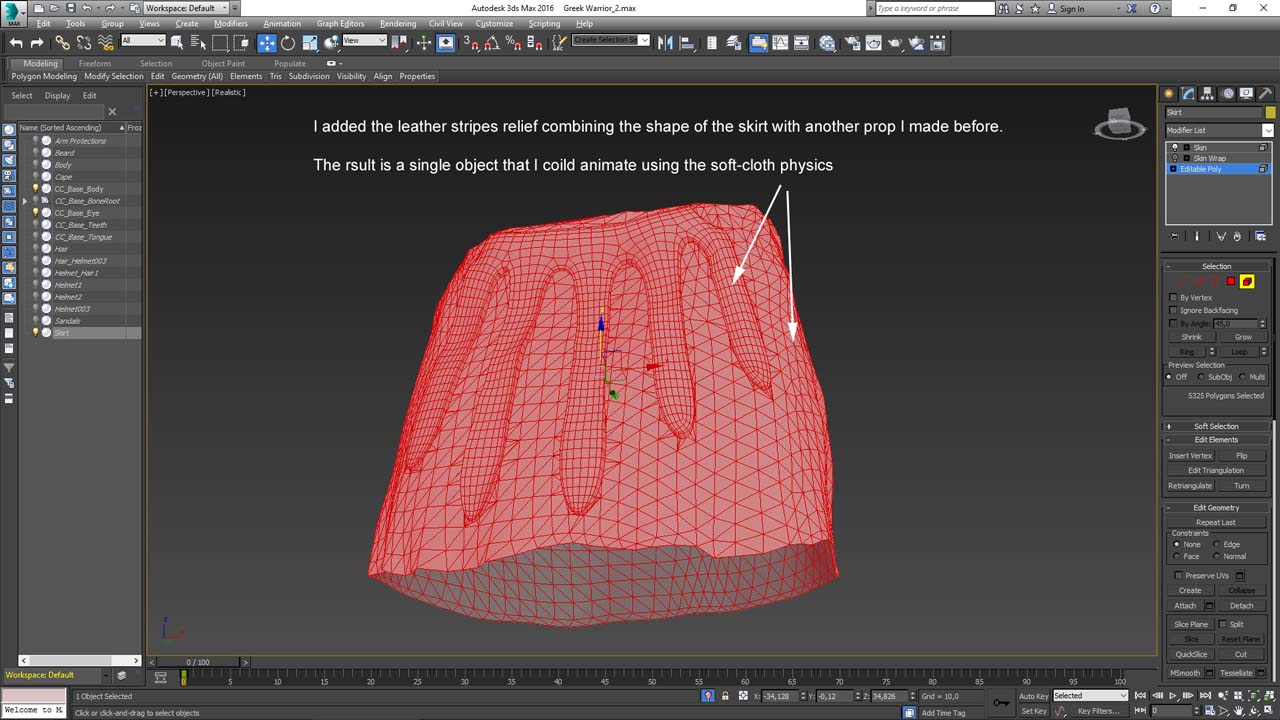Image resolution: width=1280 pixels, height=720 pixels.
Task: Select the Multi preview selection radio
Action: (1242, 377)
